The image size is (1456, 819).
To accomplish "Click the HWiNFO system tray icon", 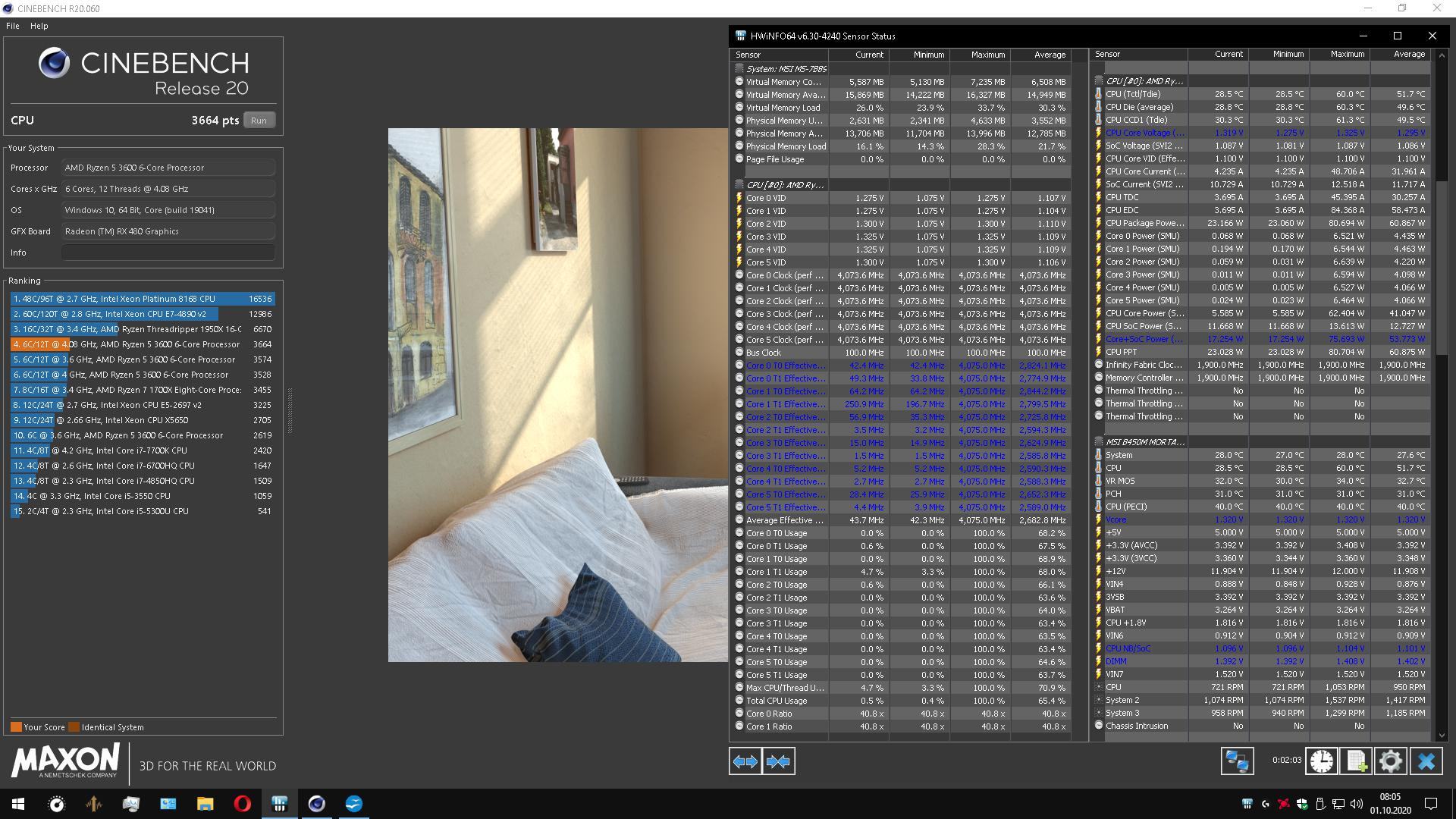I will coord(1247,804).
